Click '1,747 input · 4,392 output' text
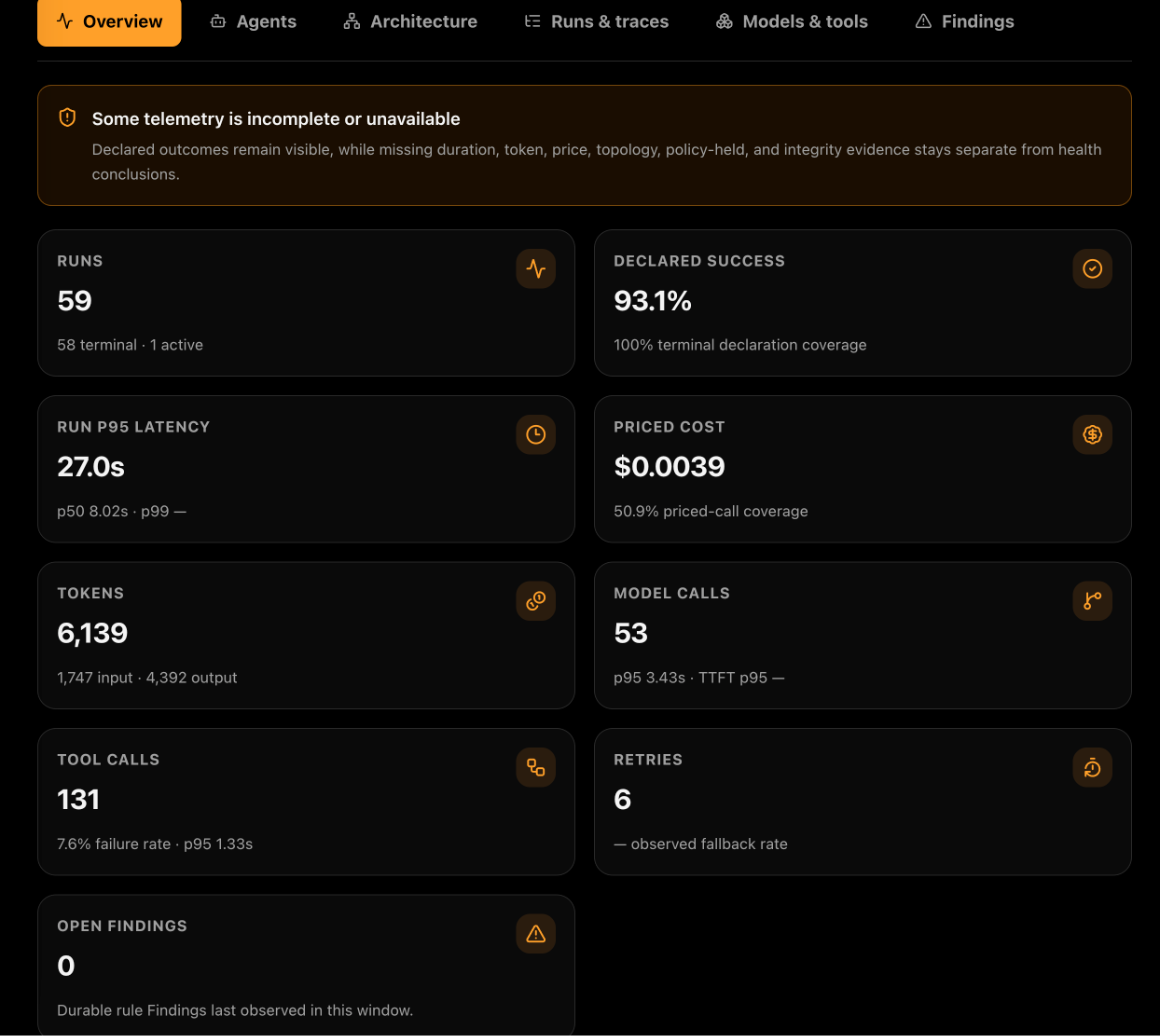This screenshot has height=1036, width=1160. tap(147, 678)
